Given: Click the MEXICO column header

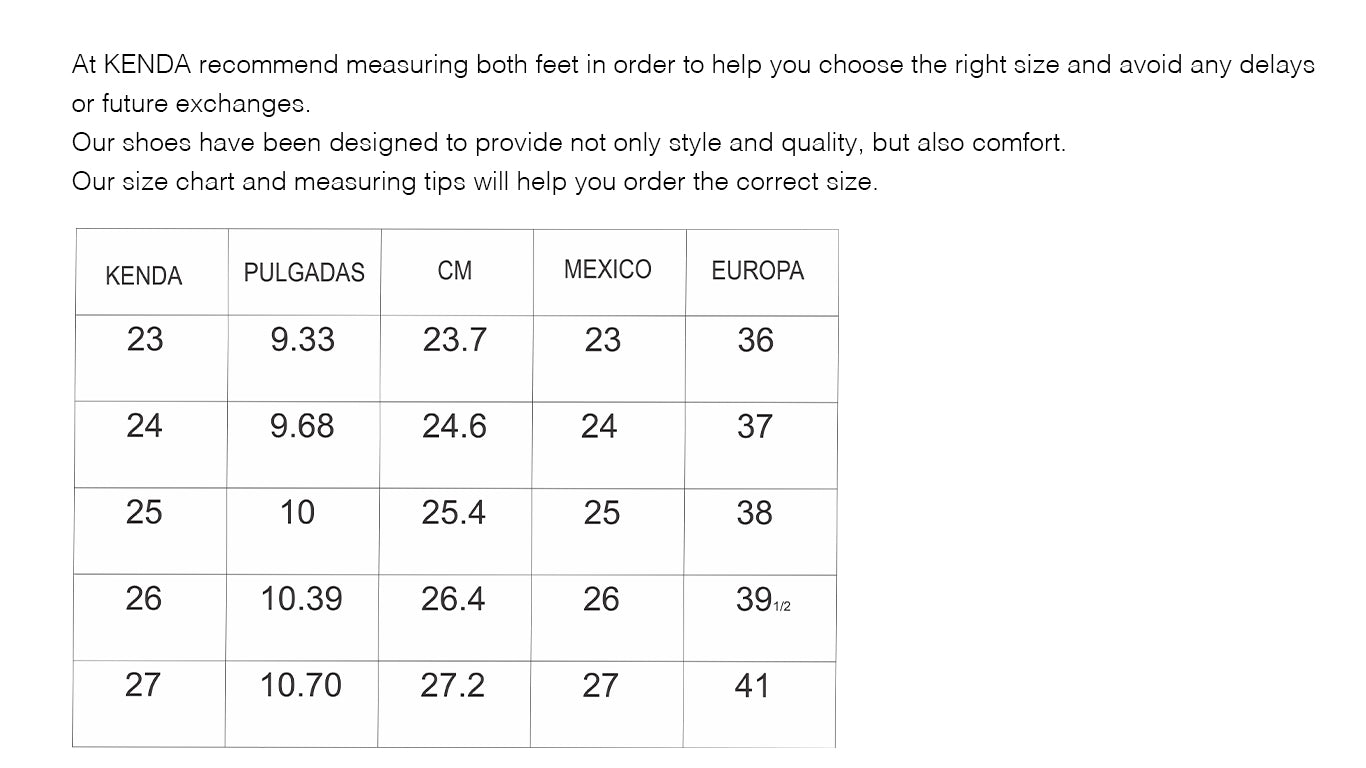Looking at the screenshot, I should coord(607,269).
